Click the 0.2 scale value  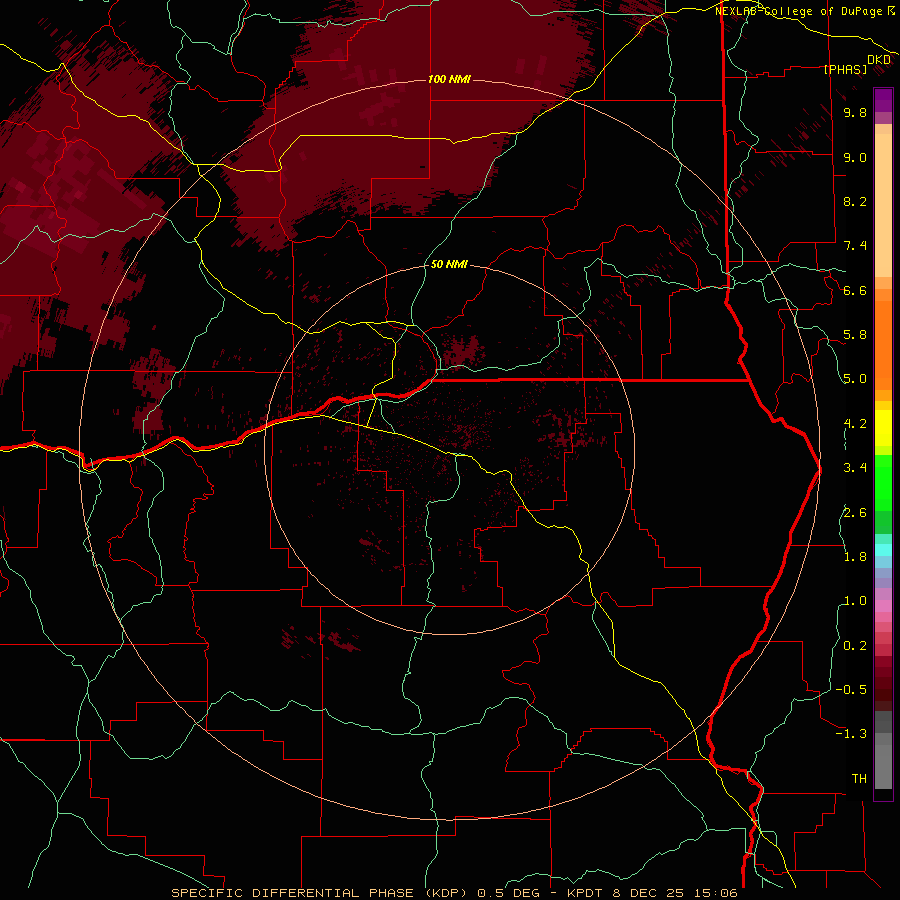tap(855, 646)
